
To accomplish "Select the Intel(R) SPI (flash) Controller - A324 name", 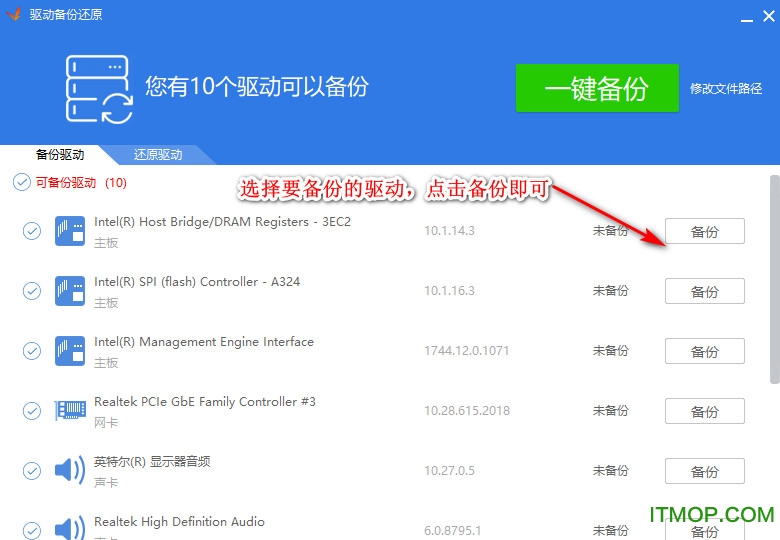I will pos(197,282).
